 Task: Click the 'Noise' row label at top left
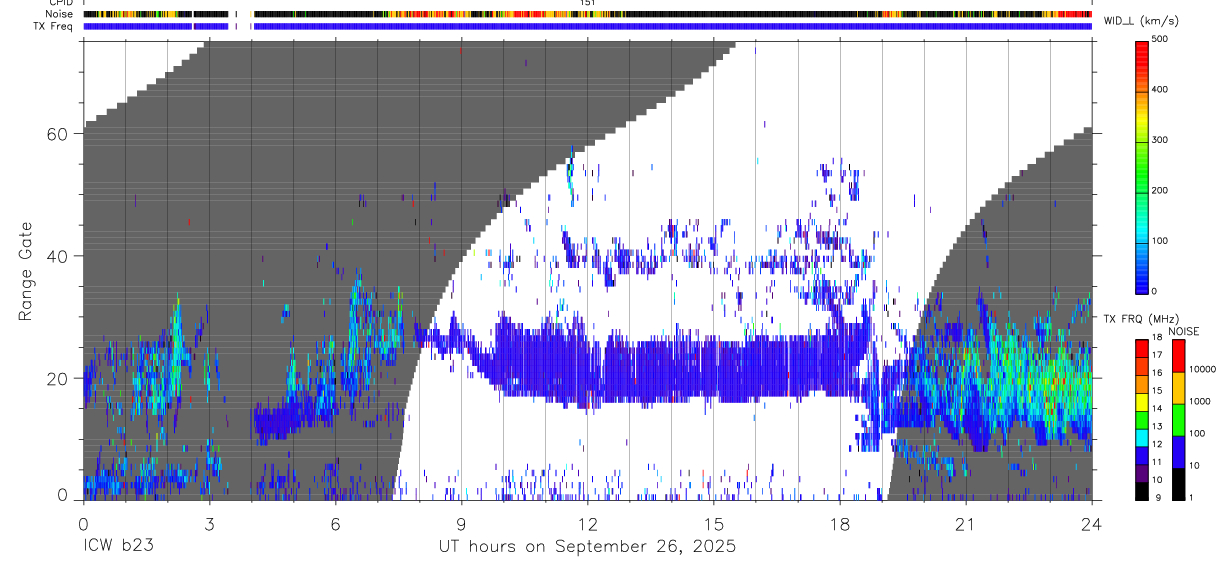(x=60, y=14)
